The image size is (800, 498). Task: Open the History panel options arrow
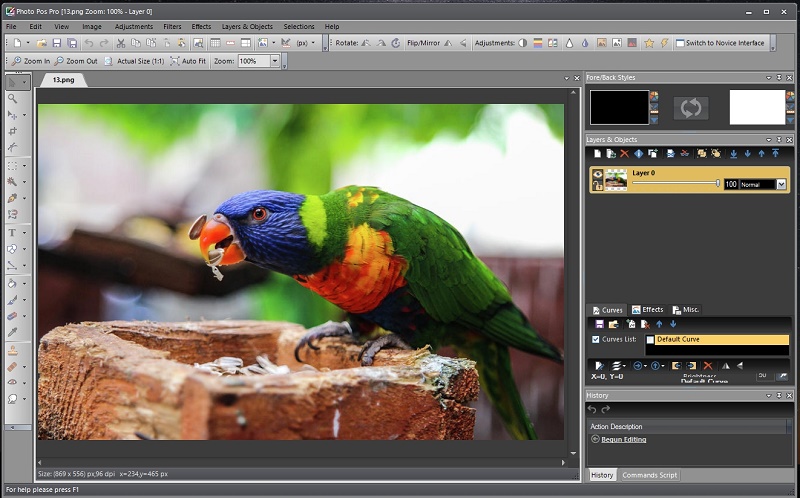tap(768, 395)
